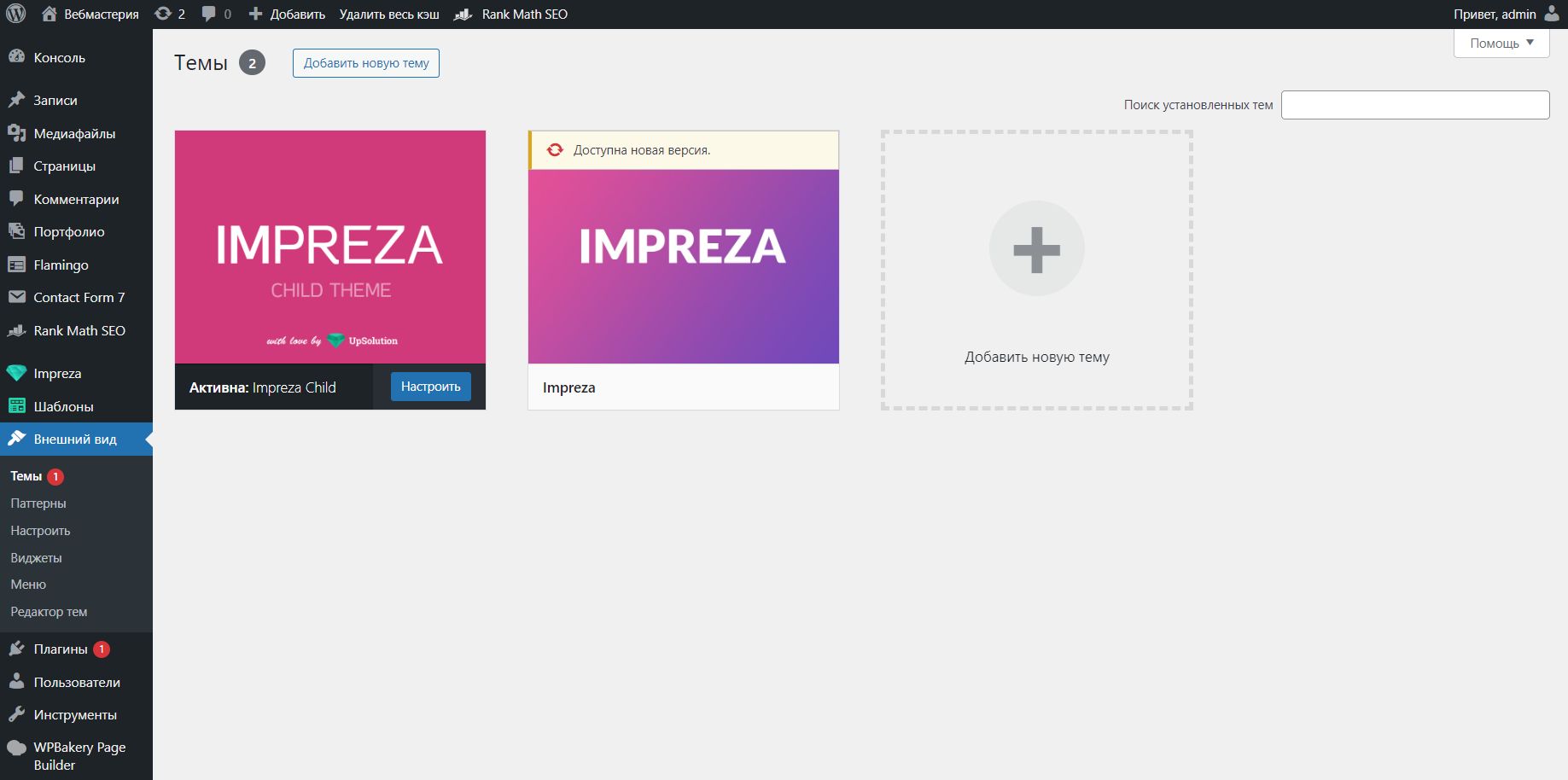Open Страницы menu item
The height and width of the screenshot is (780, 1568).
click(x=76, y=166)
